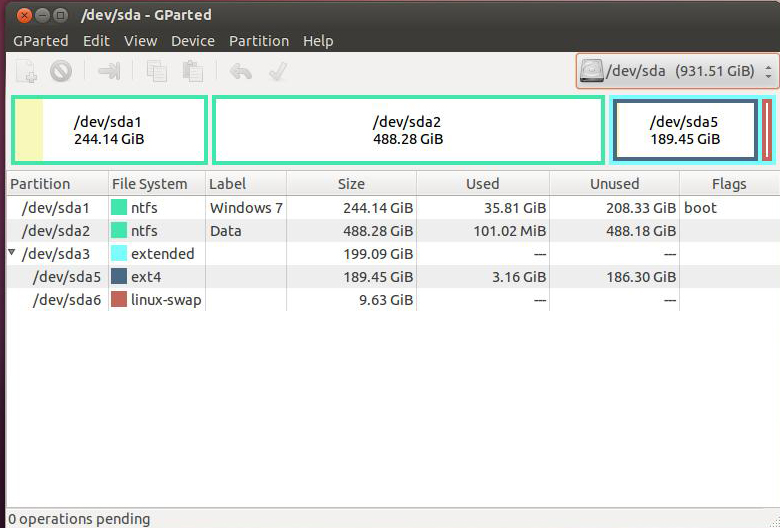The image size is (780, 528).
Task: Click the Undo last operation icon
Action: coord(241,71)
